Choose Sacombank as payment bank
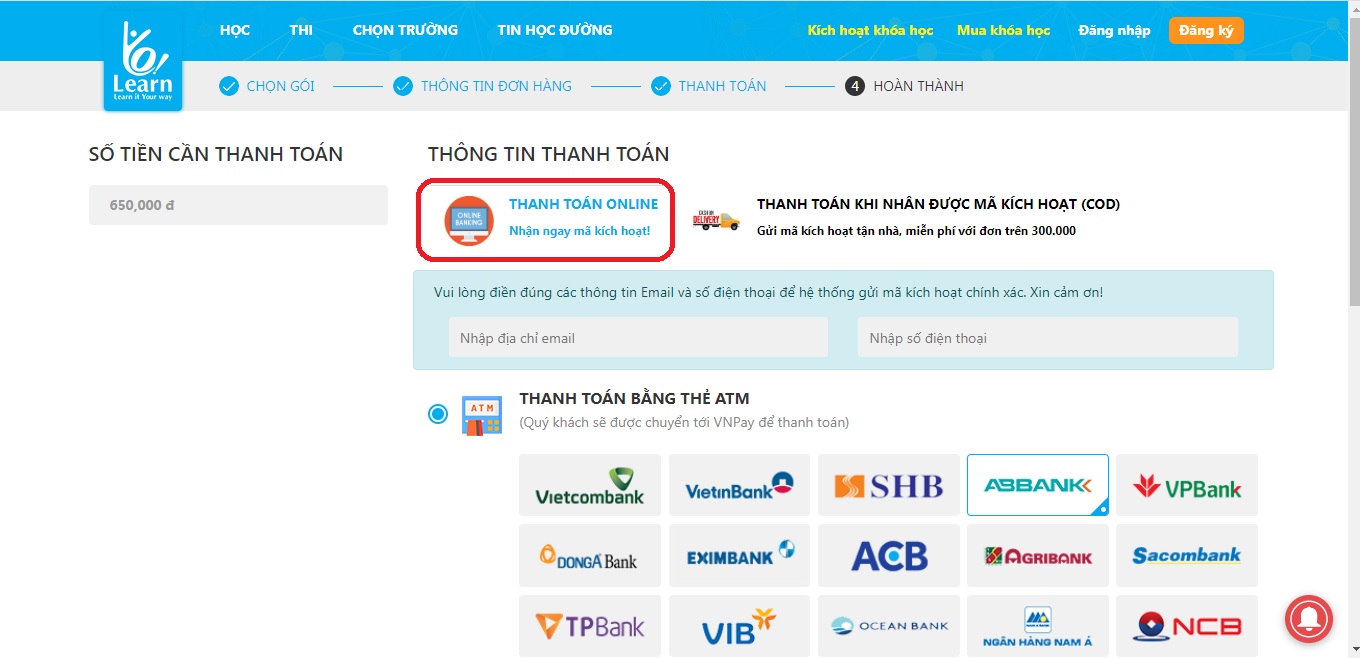The width and height of the screenshot is (1360, 658). [1187, 555]
